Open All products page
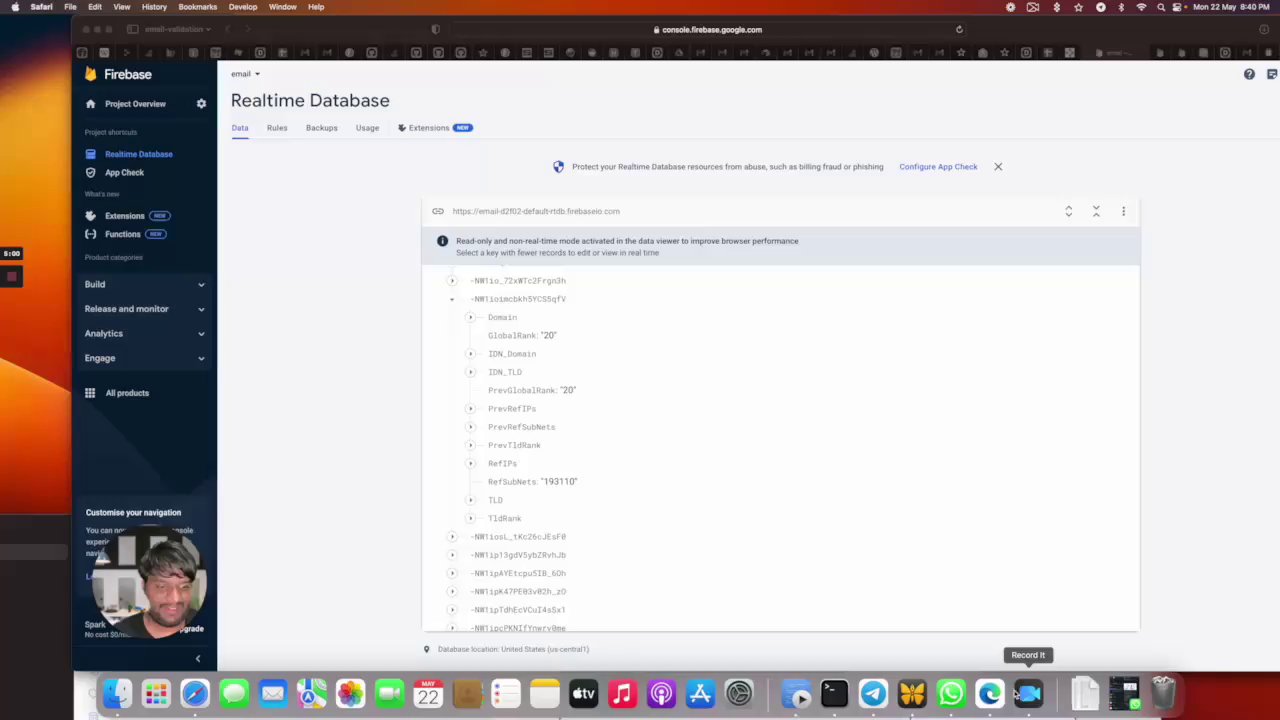This screenshot has height=720, width=1280. coord(127,393)
